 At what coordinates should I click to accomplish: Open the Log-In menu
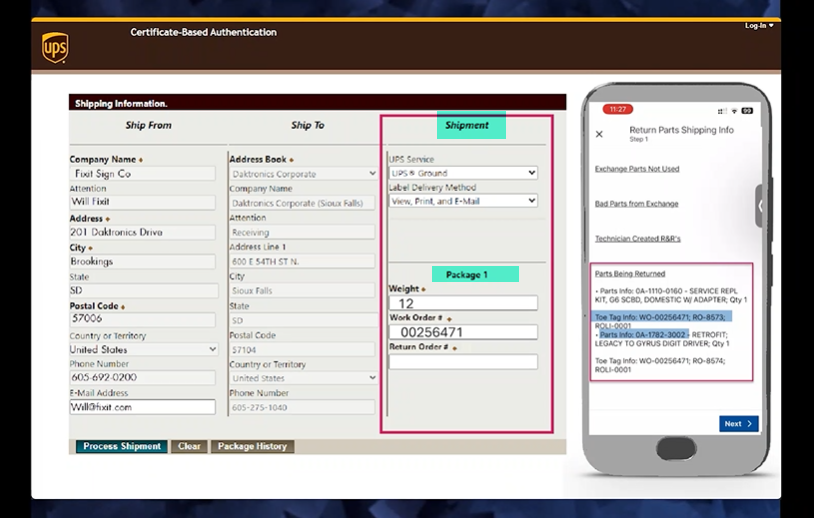(759, 25)
